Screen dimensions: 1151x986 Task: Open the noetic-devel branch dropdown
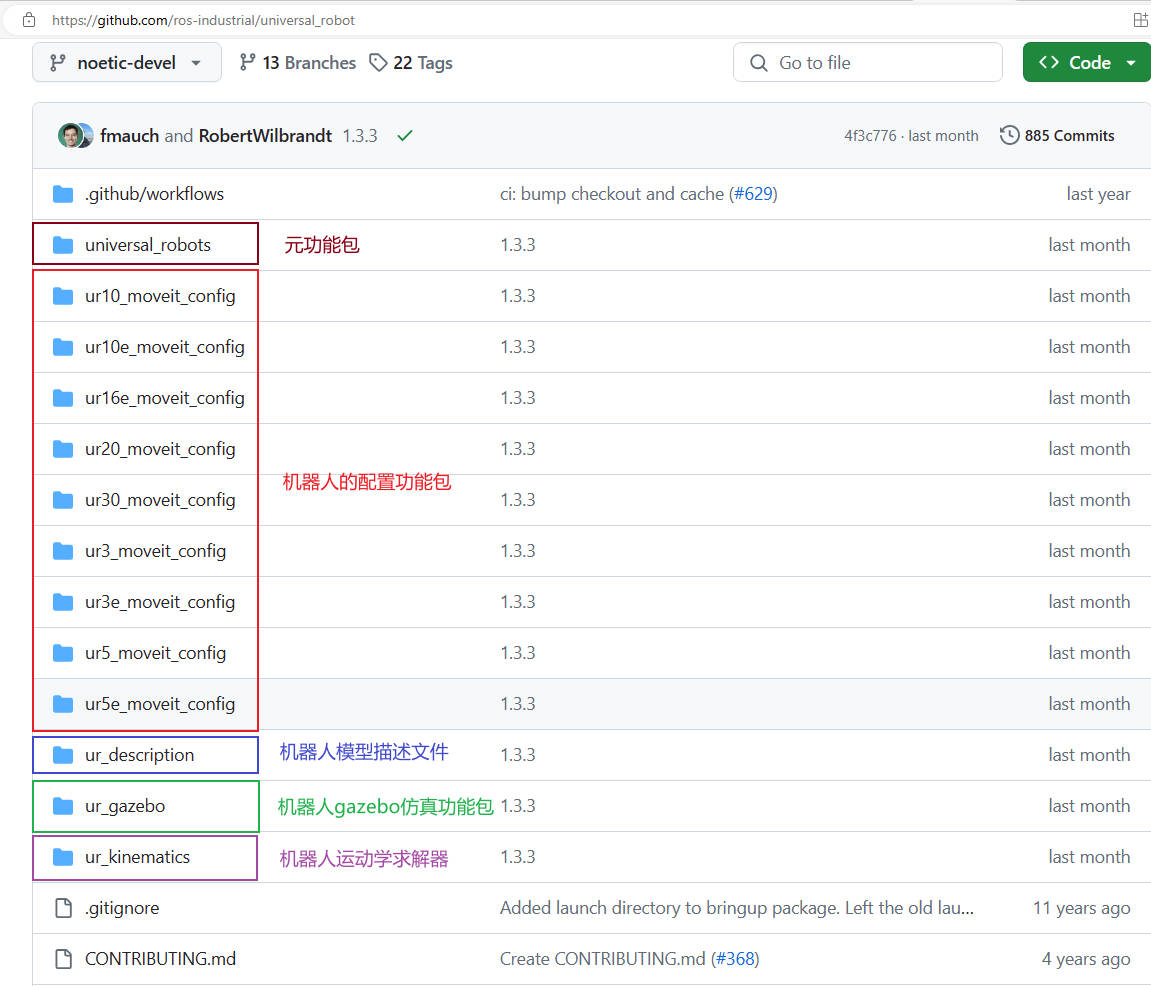[x=126, y=62]
